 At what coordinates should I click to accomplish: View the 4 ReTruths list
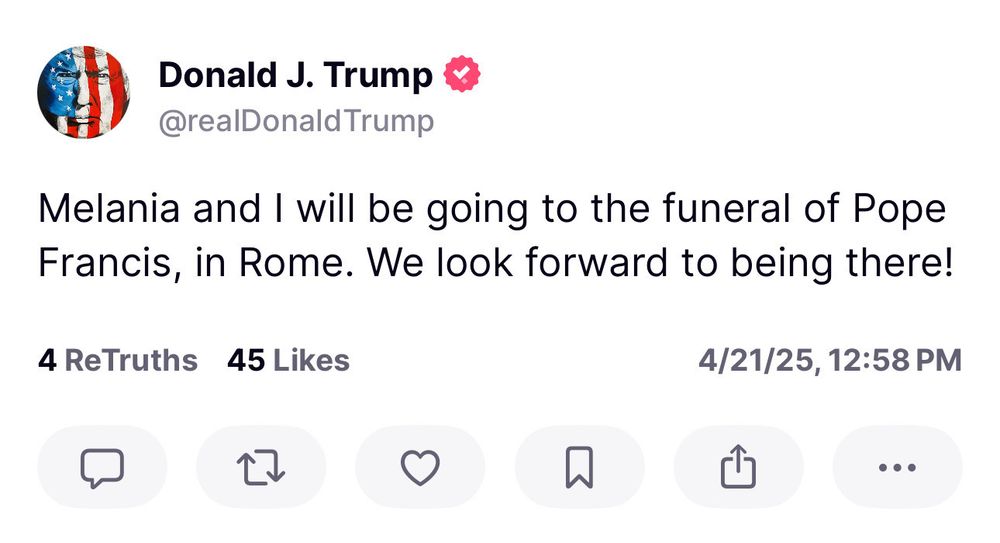[118, 360]
